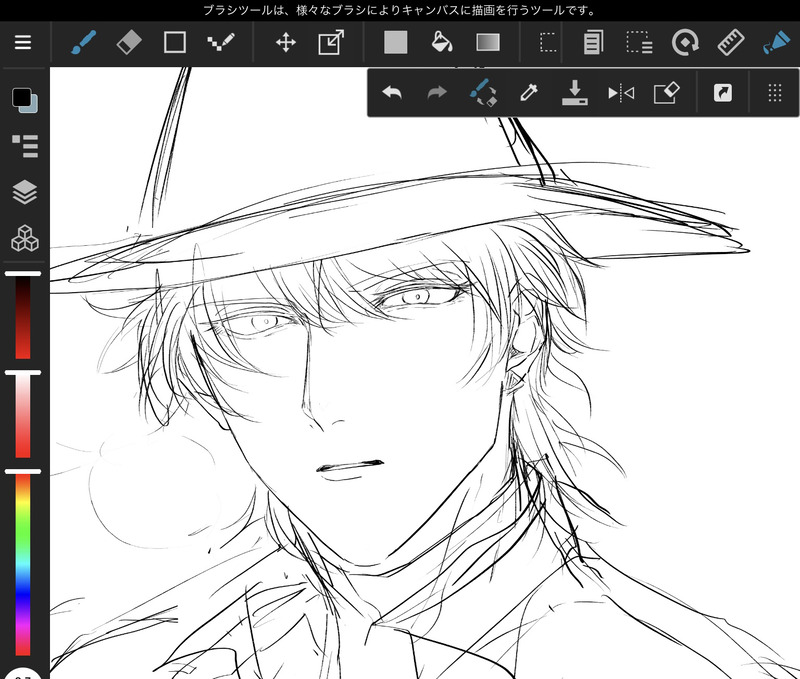This screenshot has width=800, height=679.
Task: Open the Ruler guide tool
Action: click(731, 42)
